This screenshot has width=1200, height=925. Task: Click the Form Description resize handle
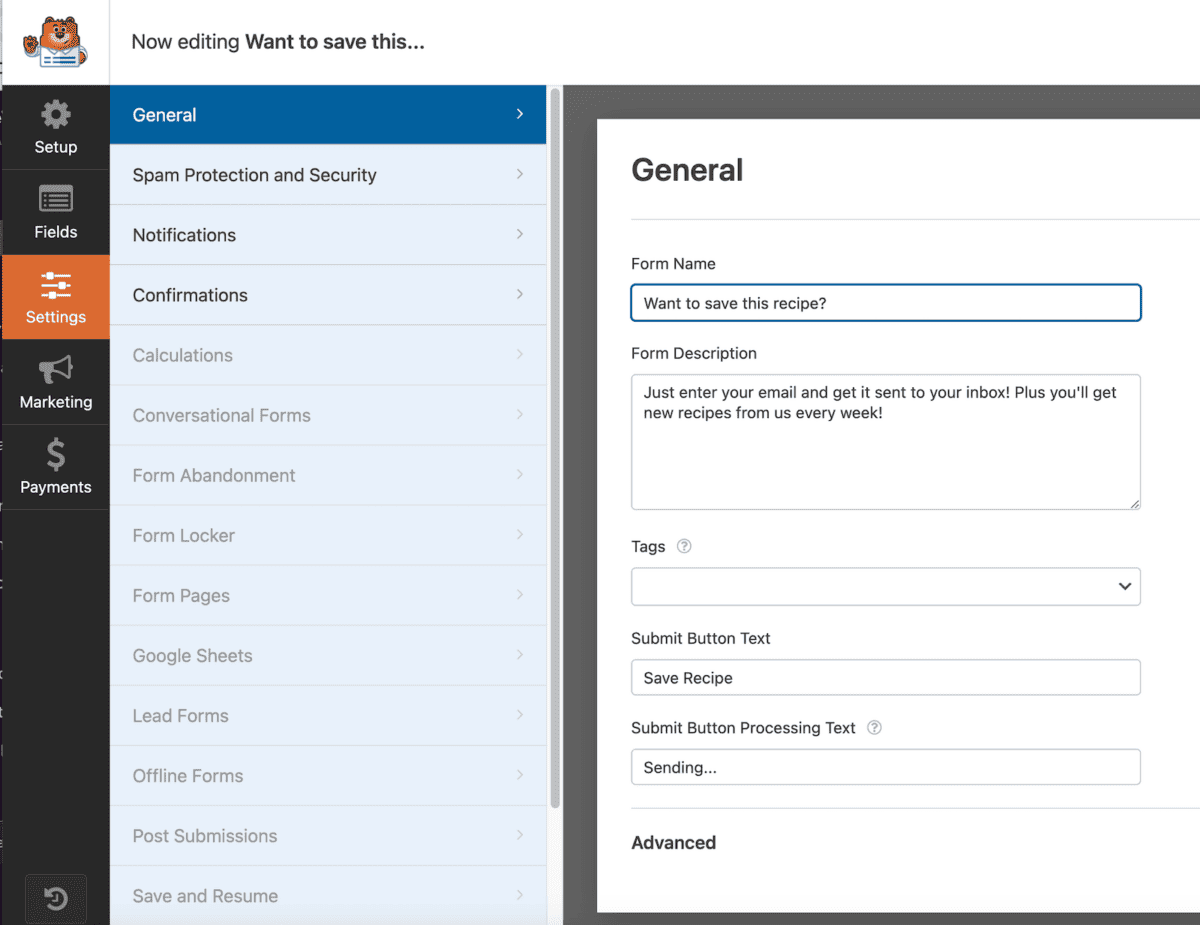point(1134,503)
